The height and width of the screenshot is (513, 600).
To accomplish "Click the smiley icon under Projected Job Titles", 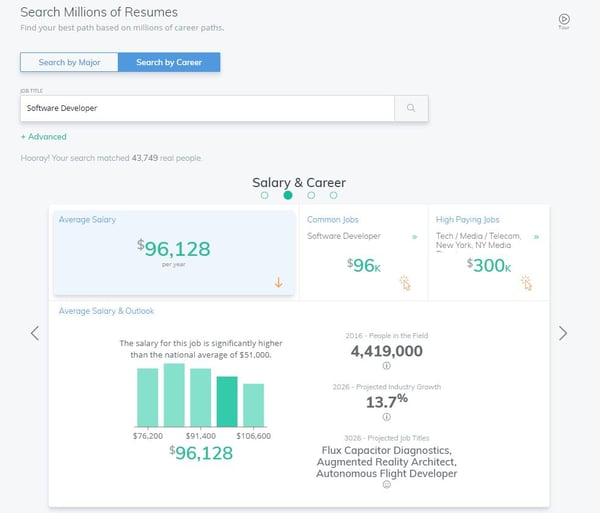I will click(386, 485).
